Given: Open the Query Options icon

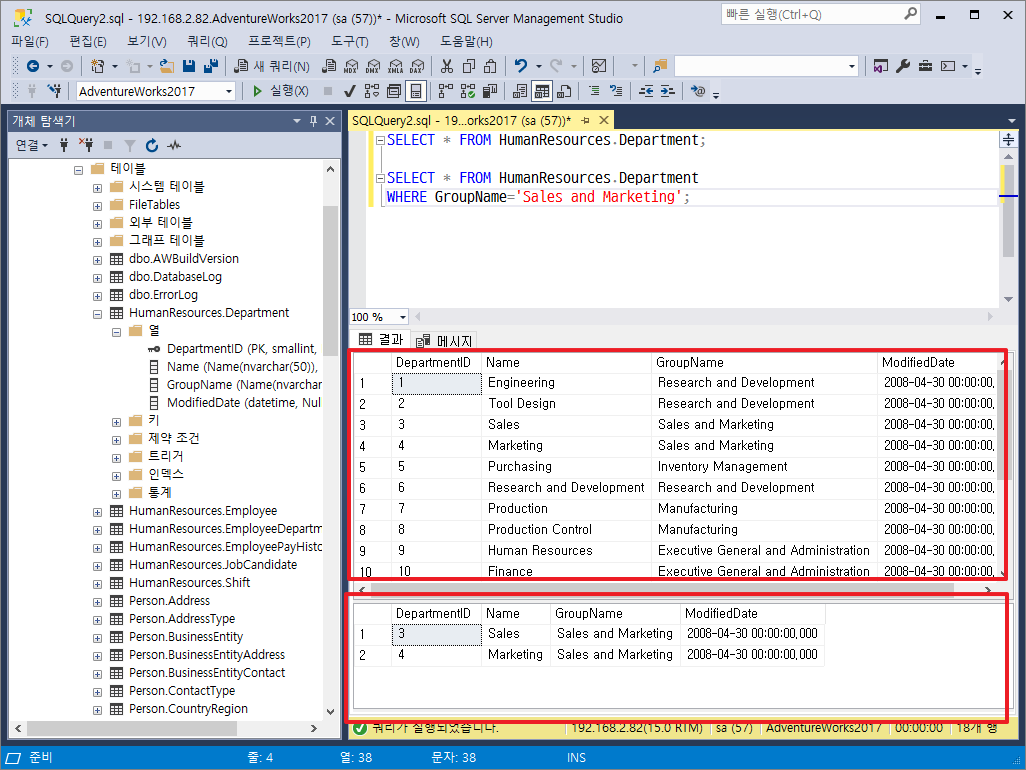Looking at the screenshot, I should point(394,91).
